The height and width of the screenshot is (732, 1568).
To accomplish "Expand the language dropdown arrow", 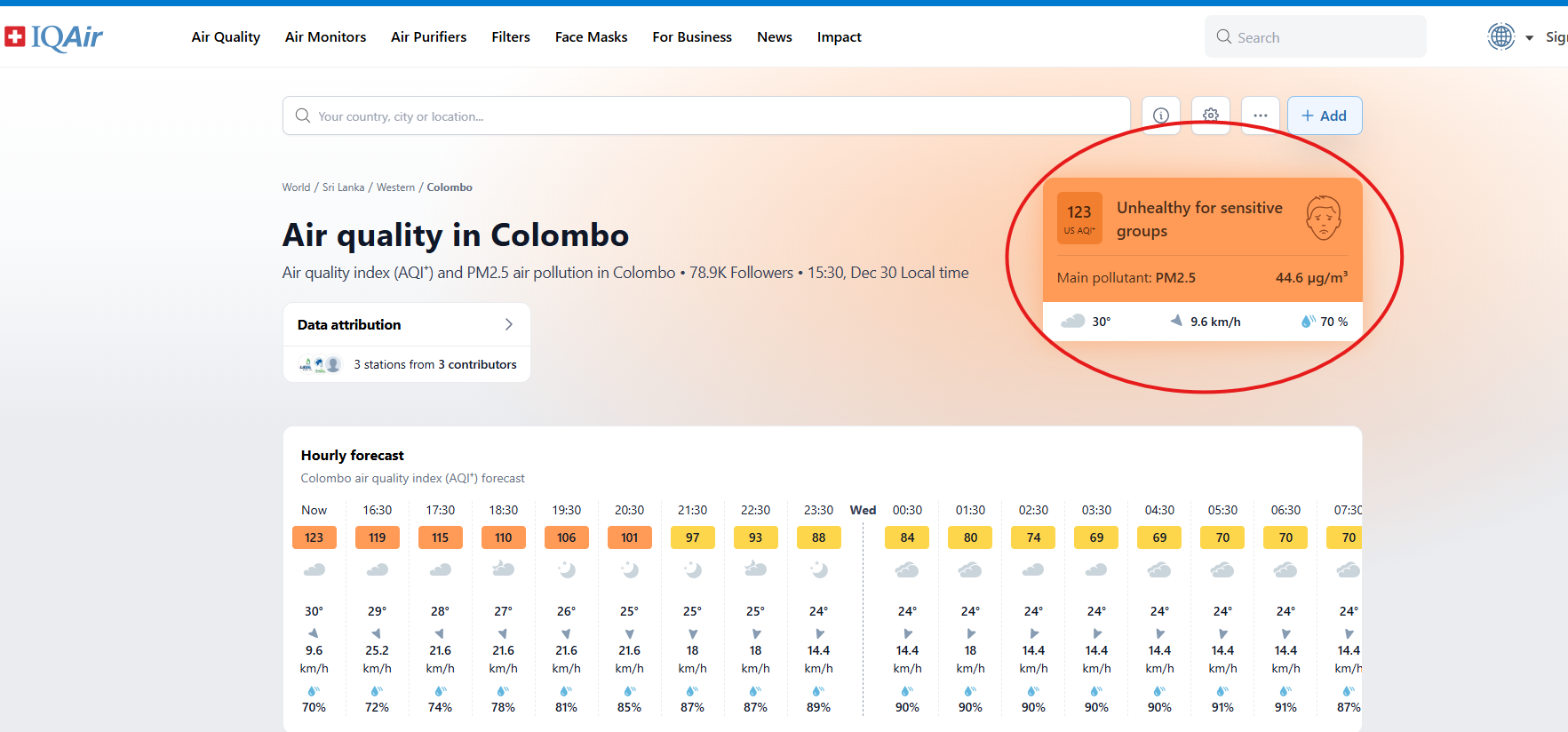I will tap(1530, 37).
